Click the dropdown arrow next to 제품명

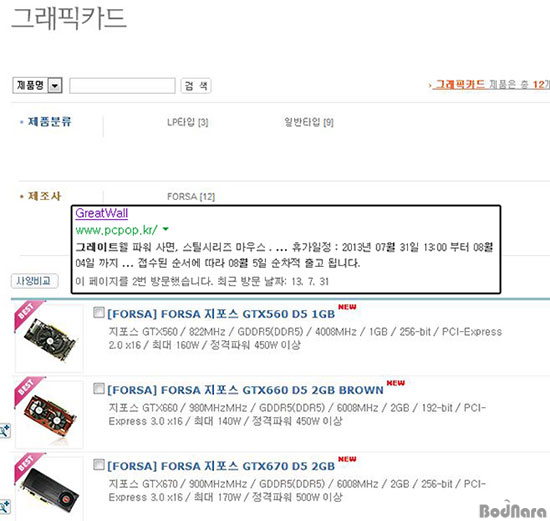coord(55,86)
